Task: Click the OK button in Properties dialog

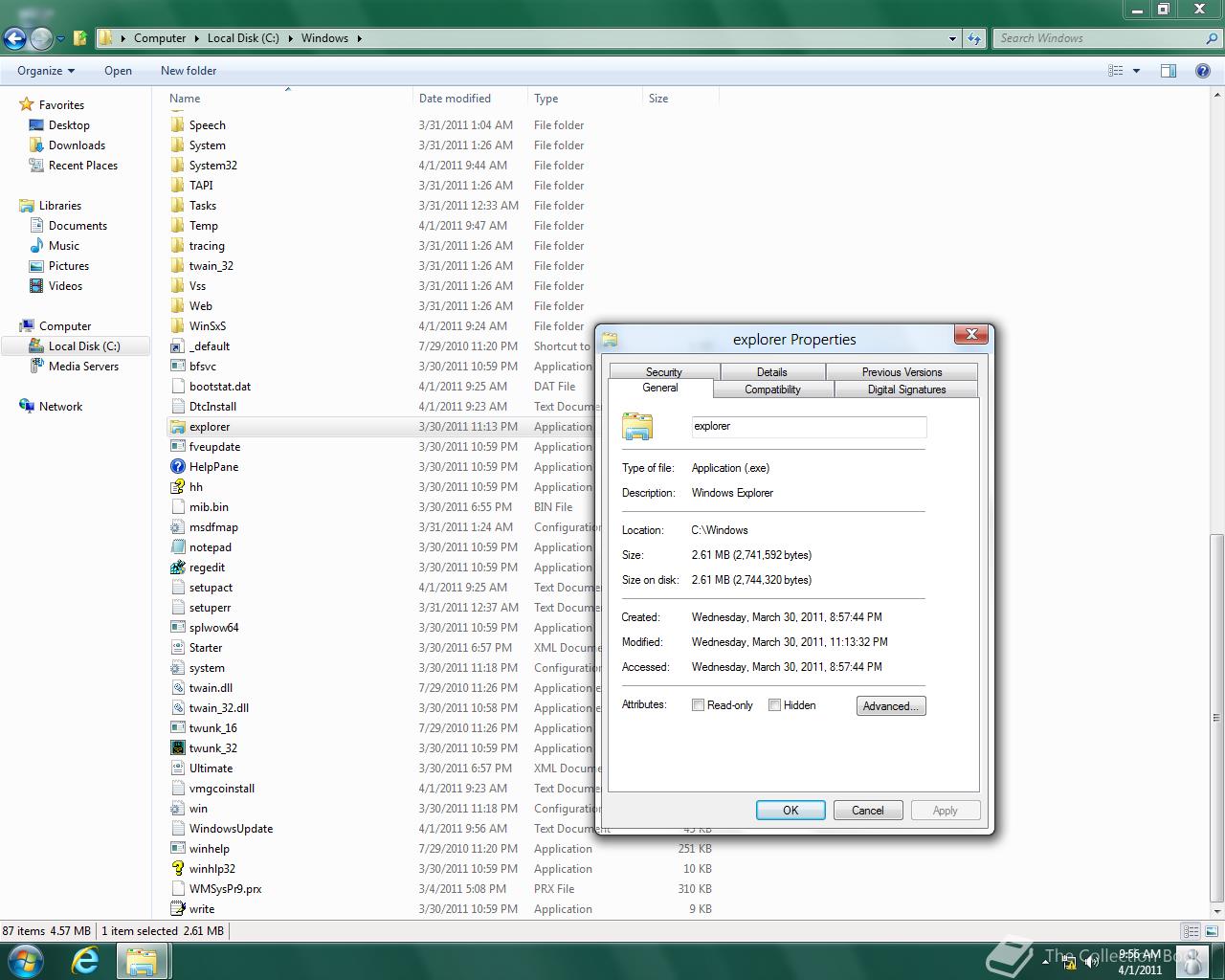Action: 791,811
